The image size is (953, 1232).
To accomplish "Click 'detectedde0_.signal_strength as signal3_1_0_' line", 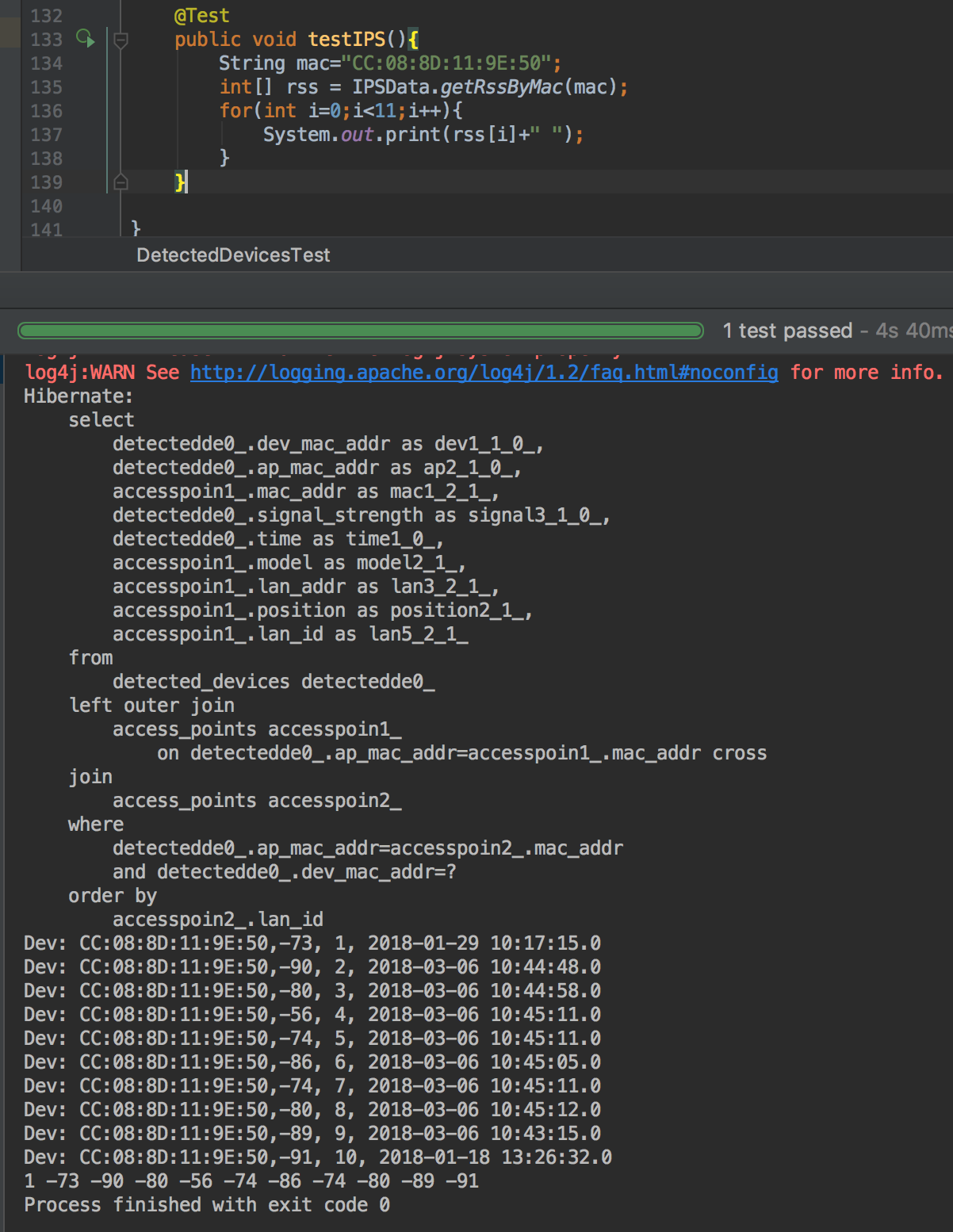I will tap(361, 515).
